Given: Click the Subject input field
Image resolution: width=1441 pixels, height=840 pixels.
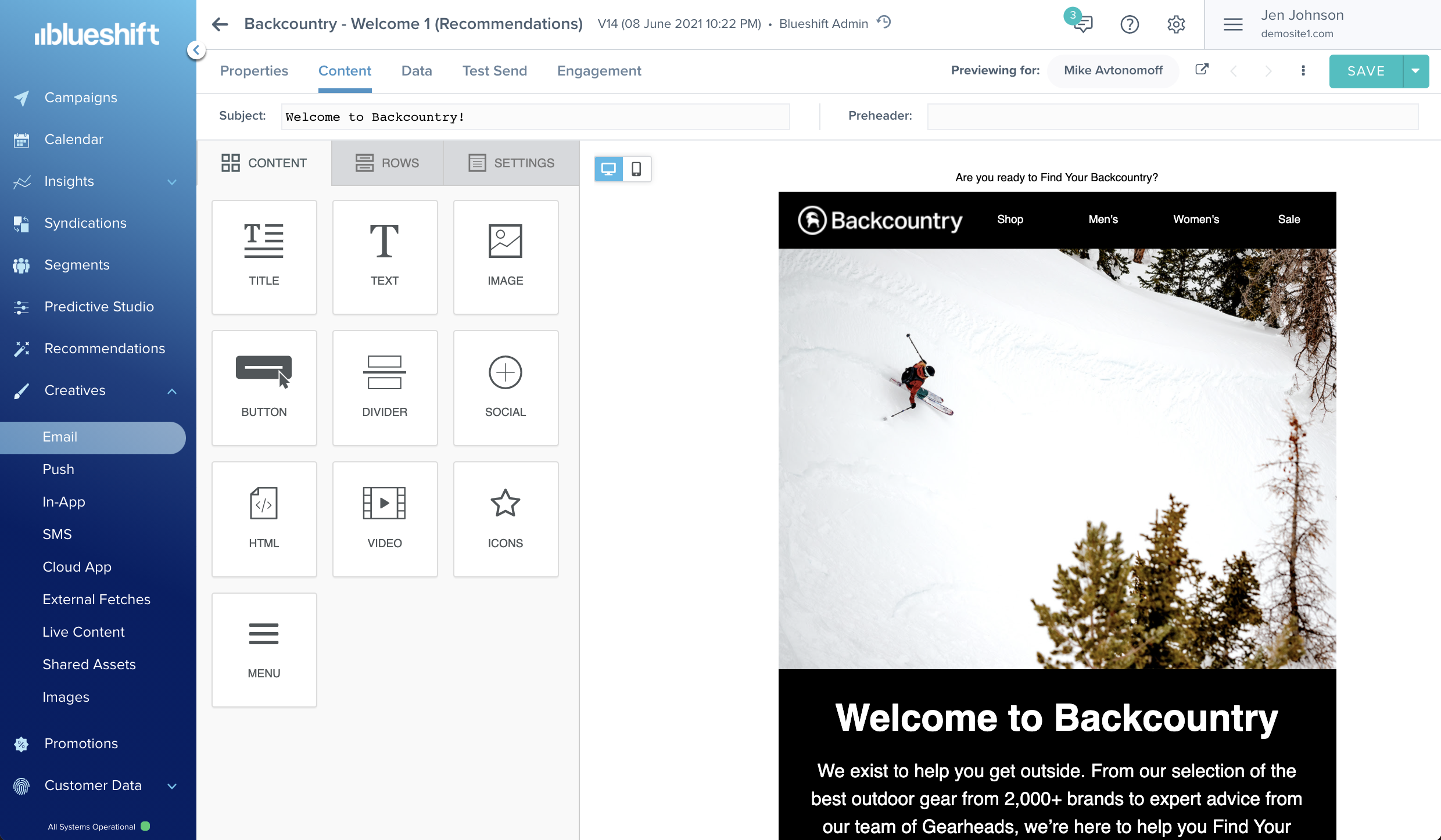Looking at the screenshot, I should tap(535, 117).
